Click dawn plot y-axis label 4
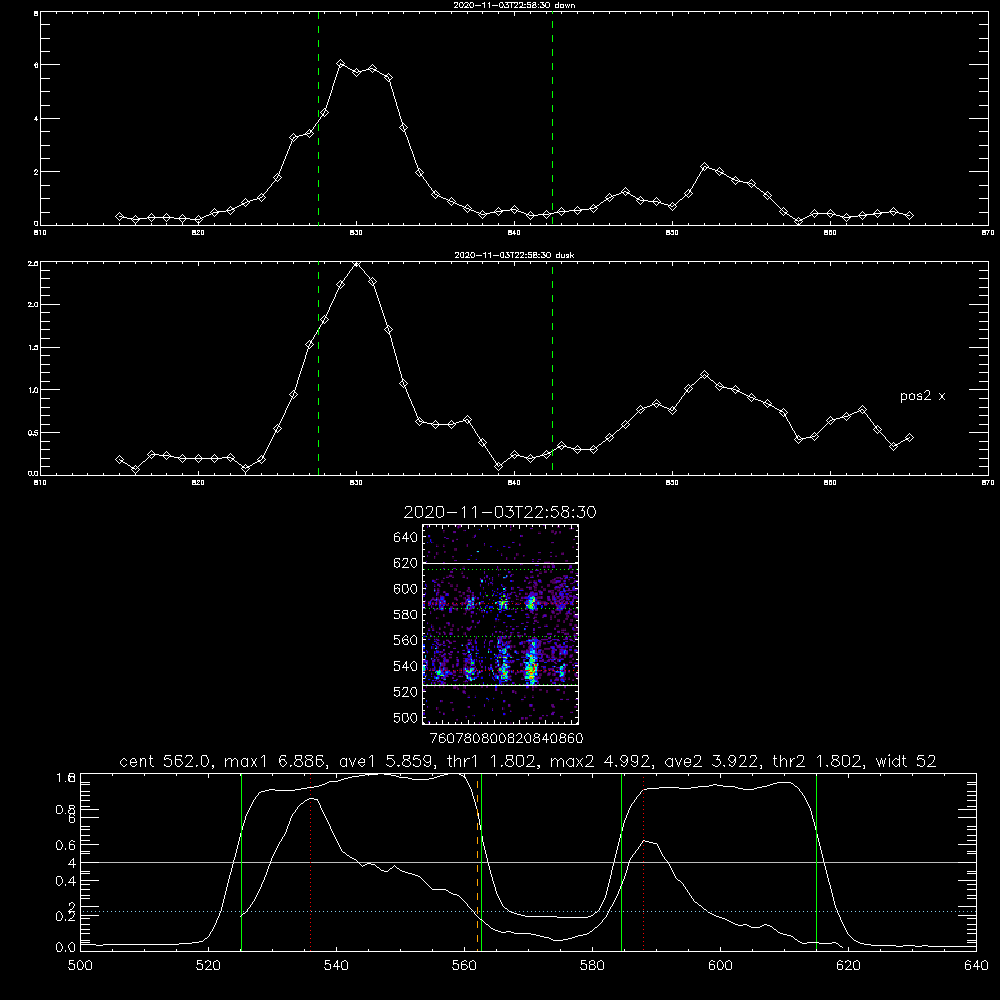 pyautogui.click(x=36, y=119)
